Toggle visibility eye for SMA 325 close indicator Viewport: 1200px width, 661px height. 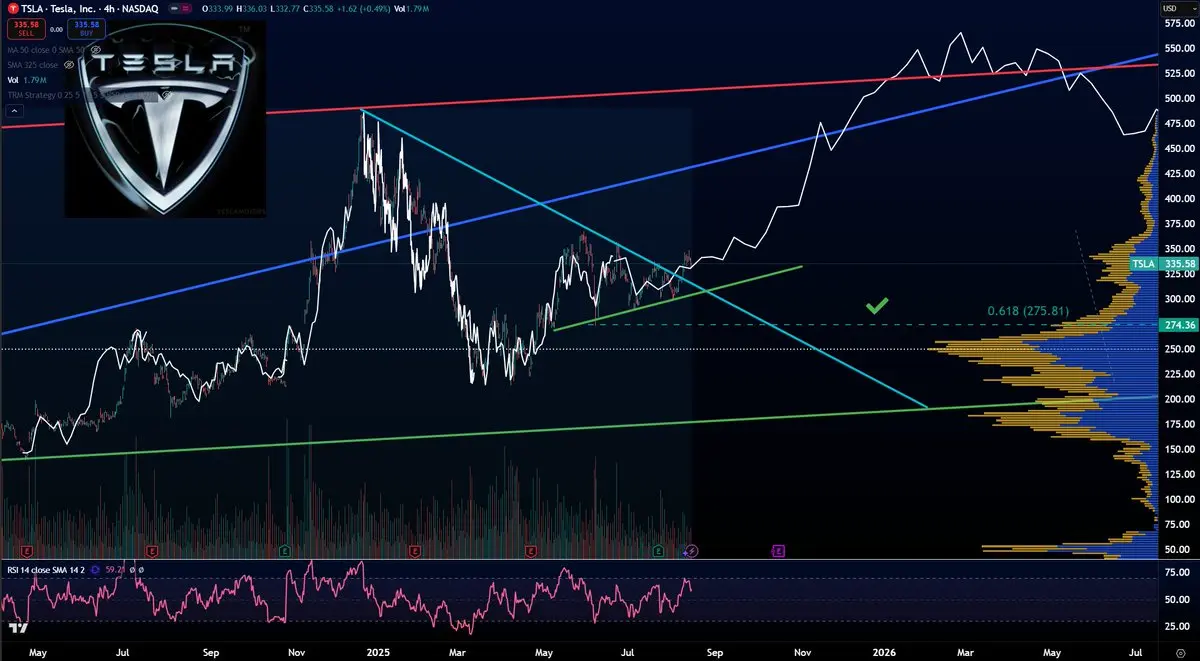click(x=71, y=64)
